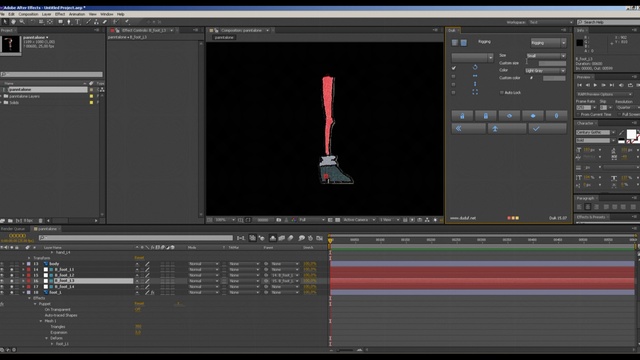Select the Eraser tool
The width and height of the screenshot is (640, 360).
tap(105, 22)
